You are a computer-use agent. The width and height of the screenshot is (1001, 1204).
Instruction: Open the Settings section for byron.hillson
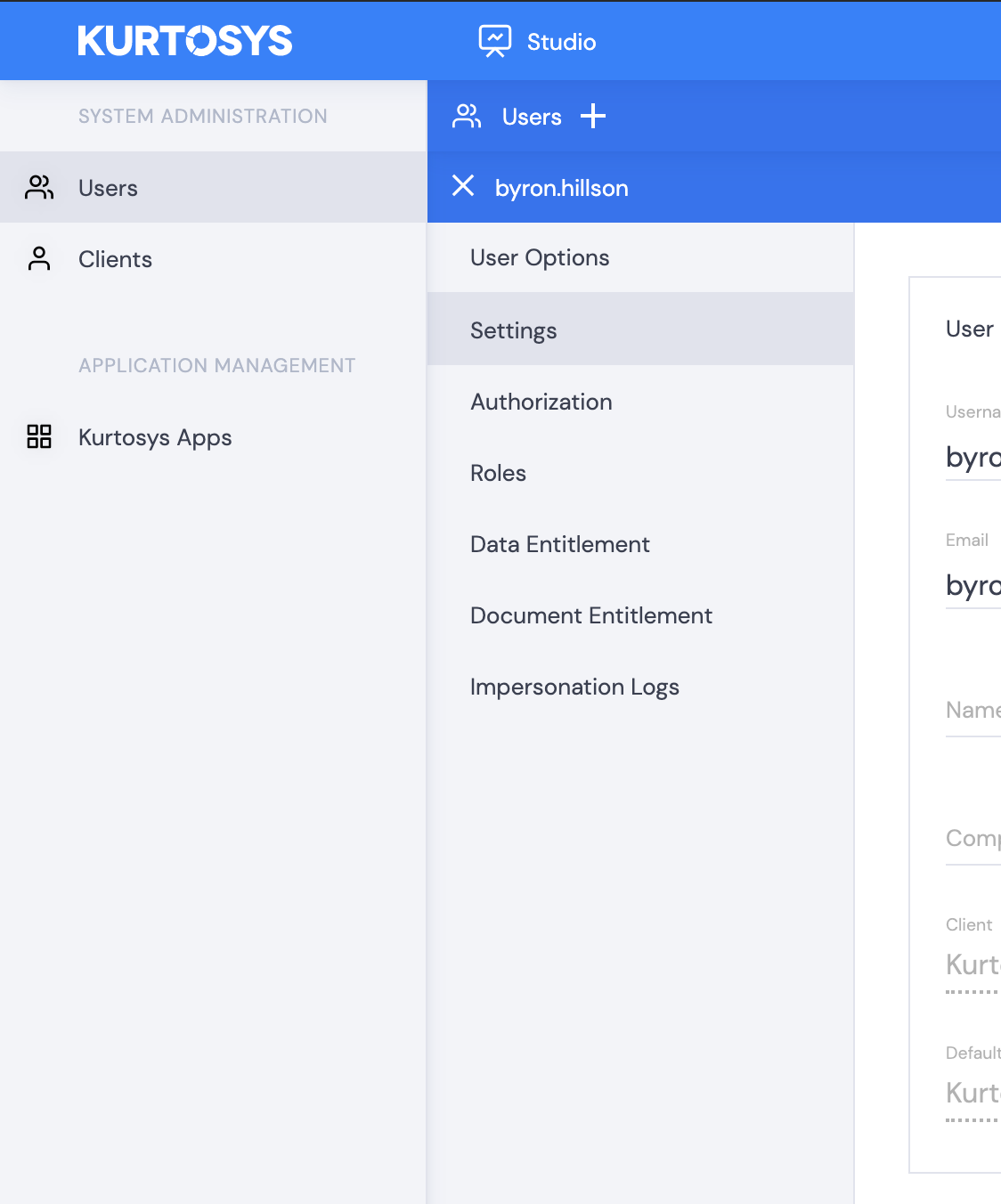513,329
